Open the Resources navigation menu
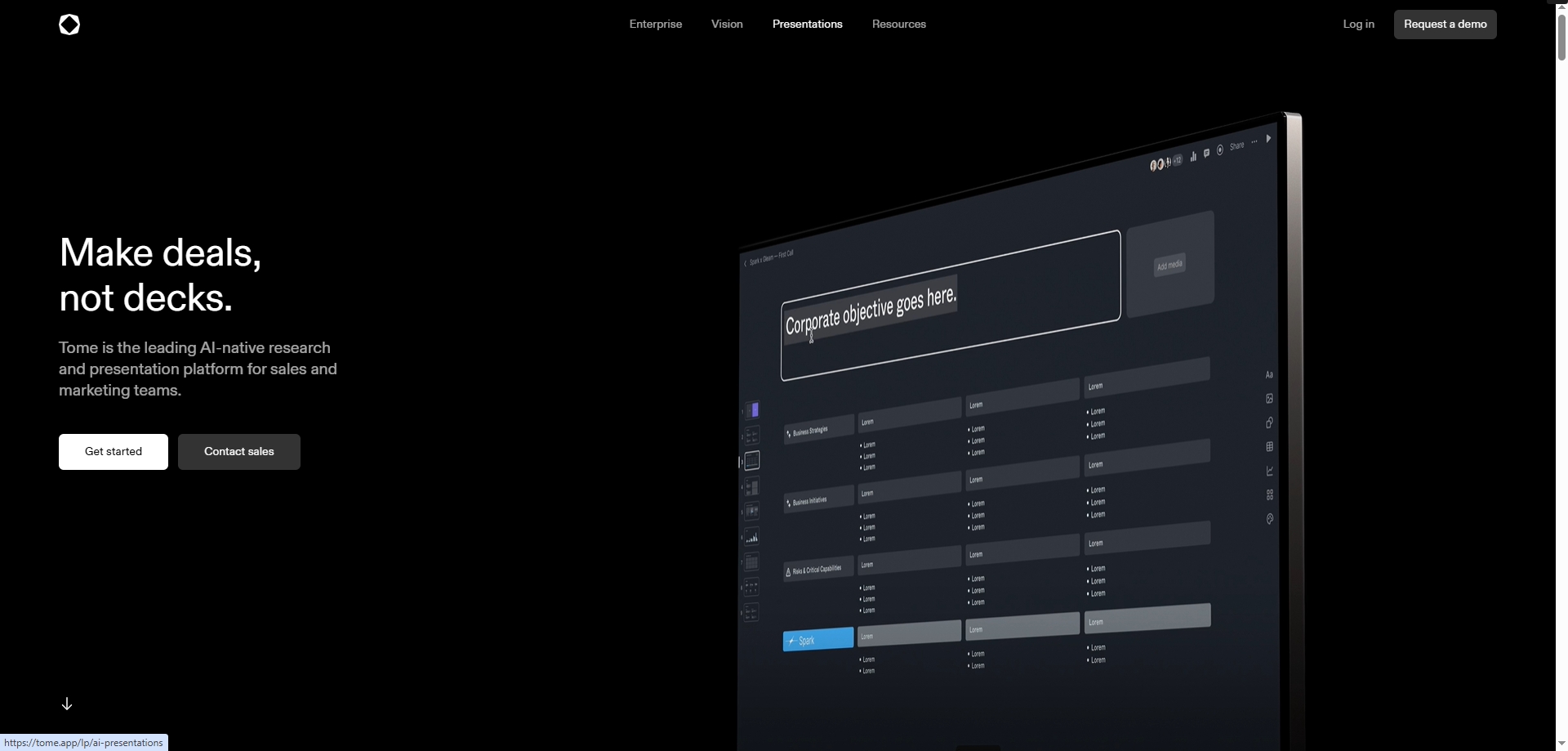The image size is (1568, 751). 898,25
